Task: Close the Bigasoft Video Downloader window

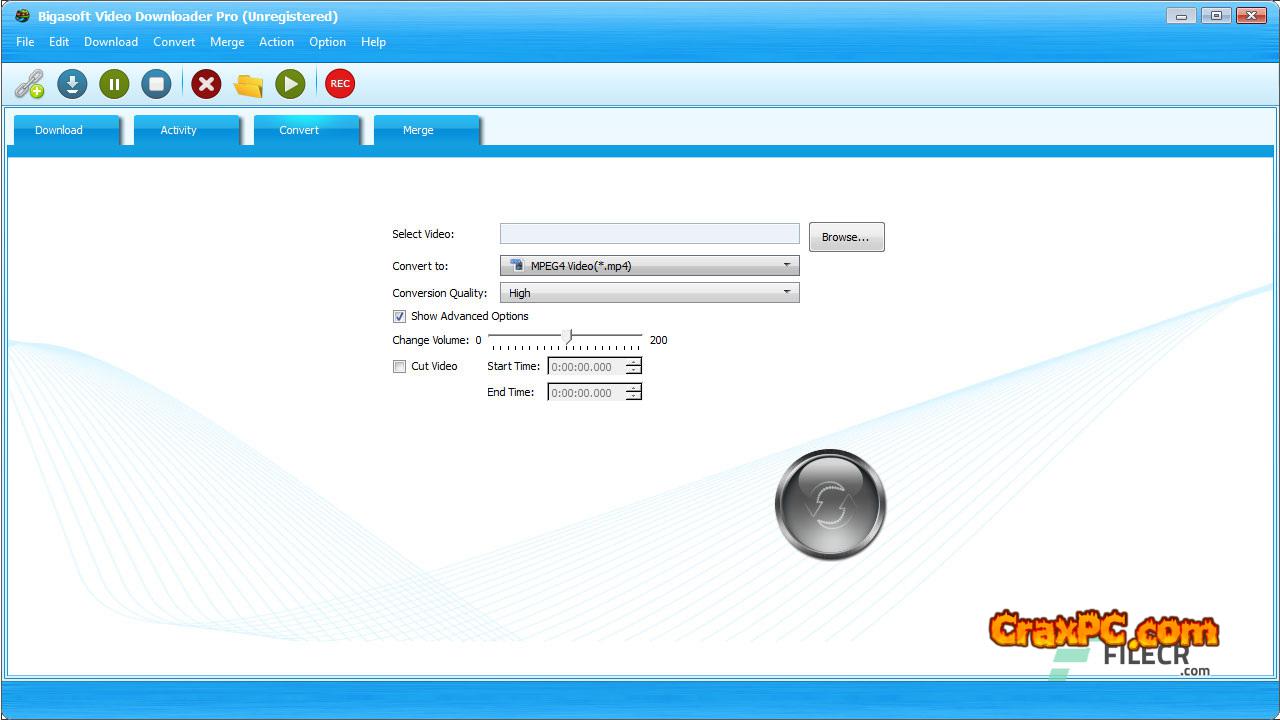Action: (x=1251, y=16)
